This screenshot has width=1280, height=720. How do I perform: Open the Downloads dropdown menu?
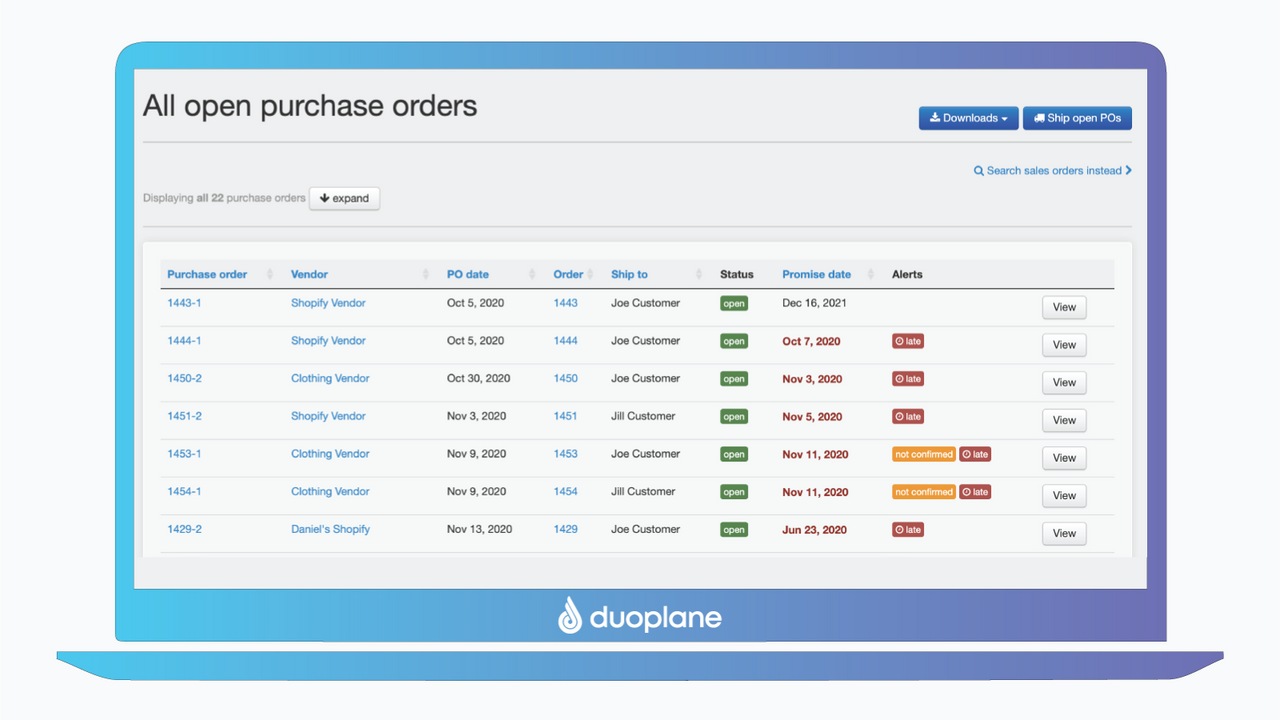[967, 118]
